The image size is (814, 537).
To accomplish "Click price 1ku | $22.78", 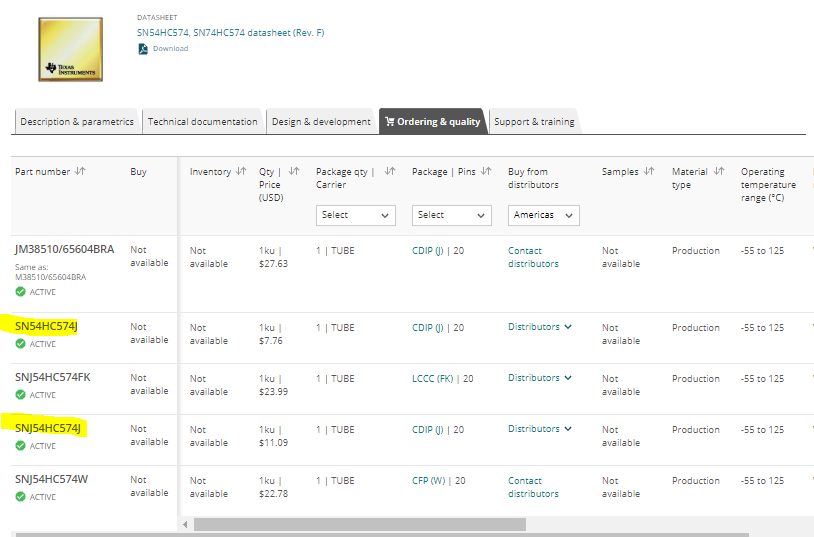I will (273, 487).
